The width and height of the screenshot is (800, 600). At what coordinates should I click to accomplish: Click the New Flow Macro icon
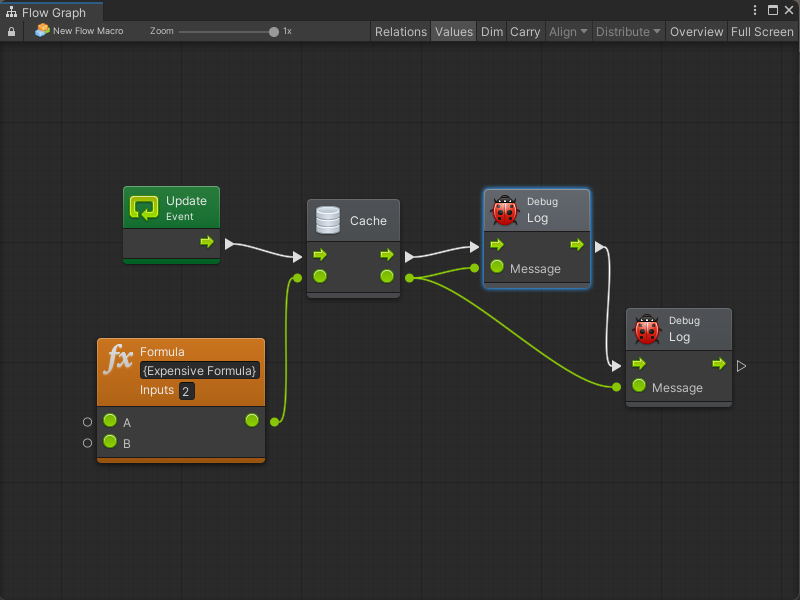pyautogui.click(x=42, y=31)
